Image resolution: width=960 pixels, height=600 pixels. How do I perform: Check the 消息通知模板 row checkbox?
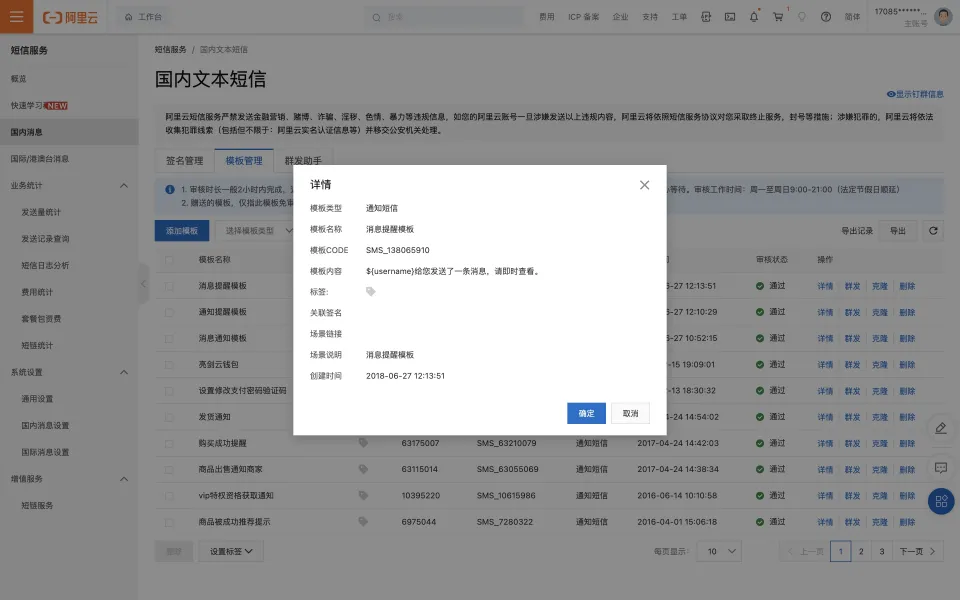169,339
